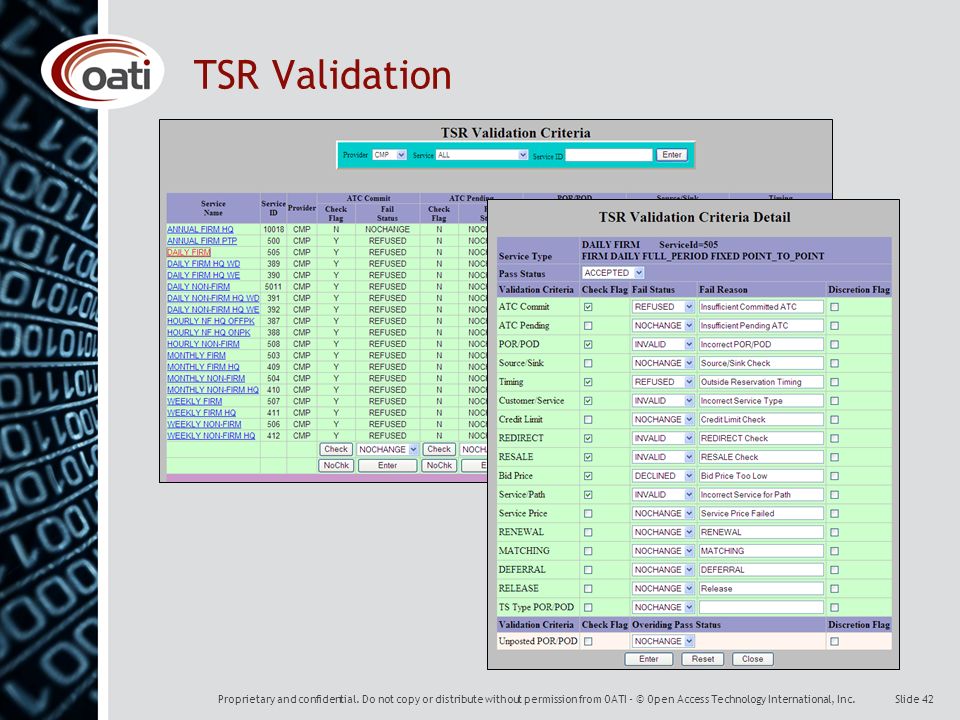Click the Bid Price Too Low reason field
Image resolution: width=960 pixels, height=720 pixels.
point(761,476)
